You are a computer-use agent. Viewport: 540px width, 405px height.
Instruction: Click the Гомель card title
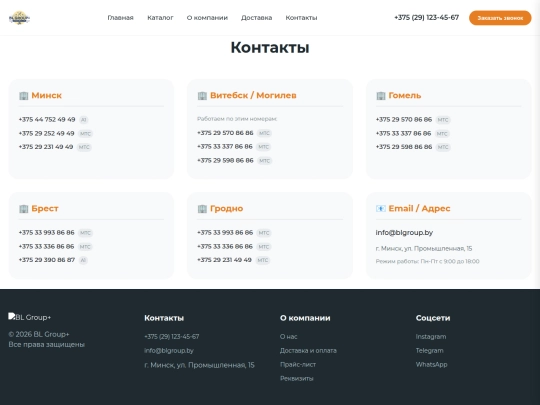405,95
